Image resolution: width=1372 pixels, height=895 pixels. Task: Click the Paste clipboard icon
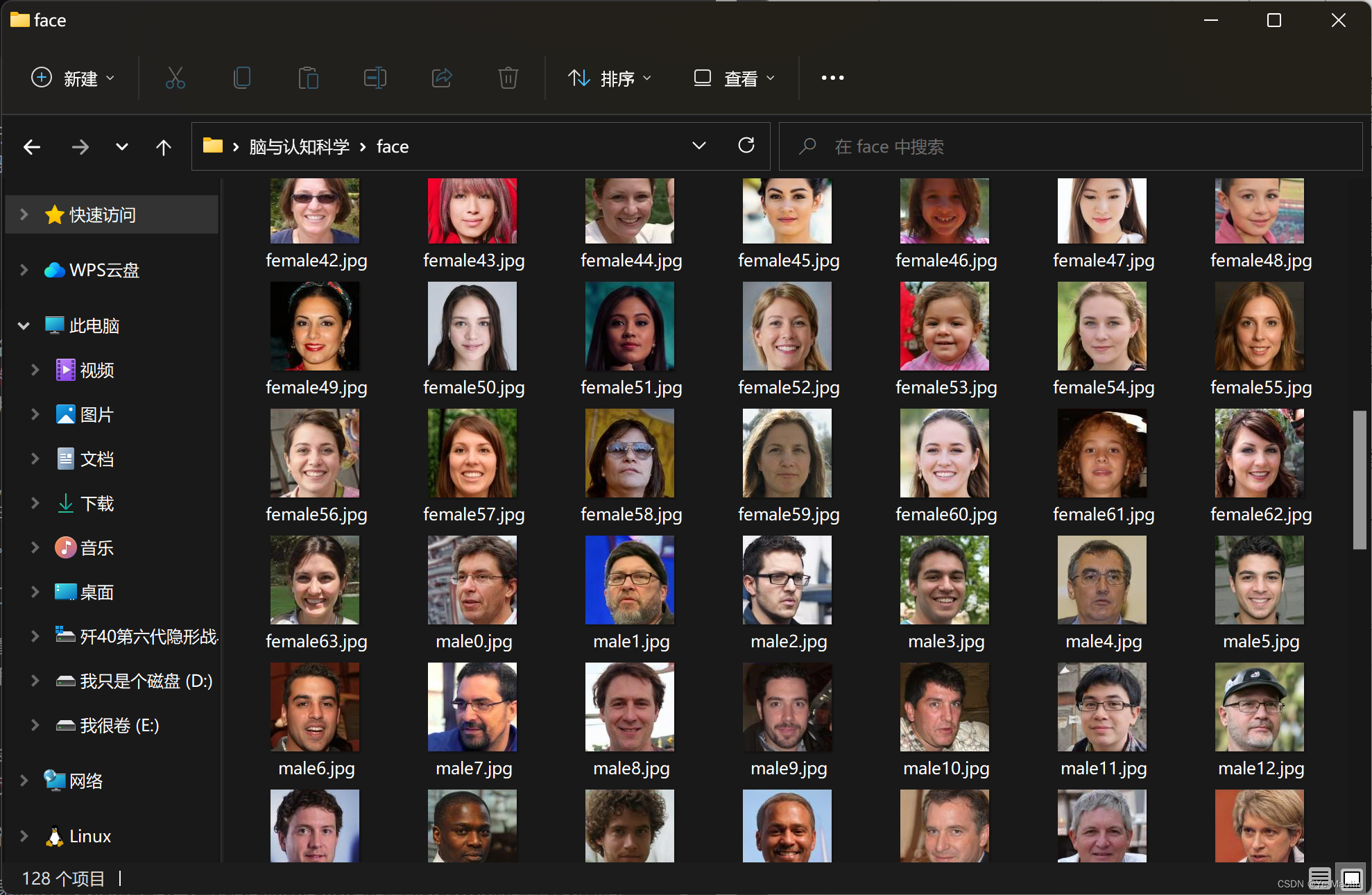pos(308,78)
